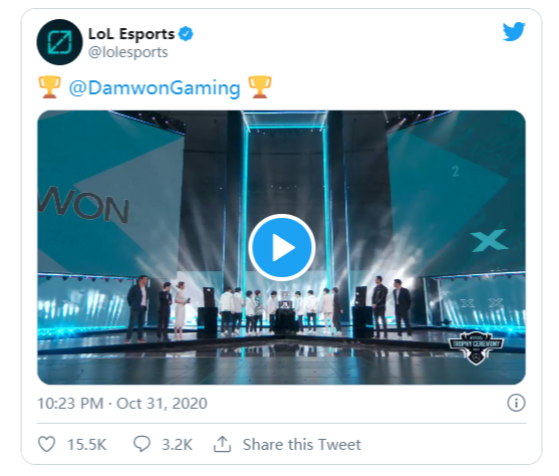
Task: Click the LoL Esports profile avatar
Action: [x=60, y=42]
